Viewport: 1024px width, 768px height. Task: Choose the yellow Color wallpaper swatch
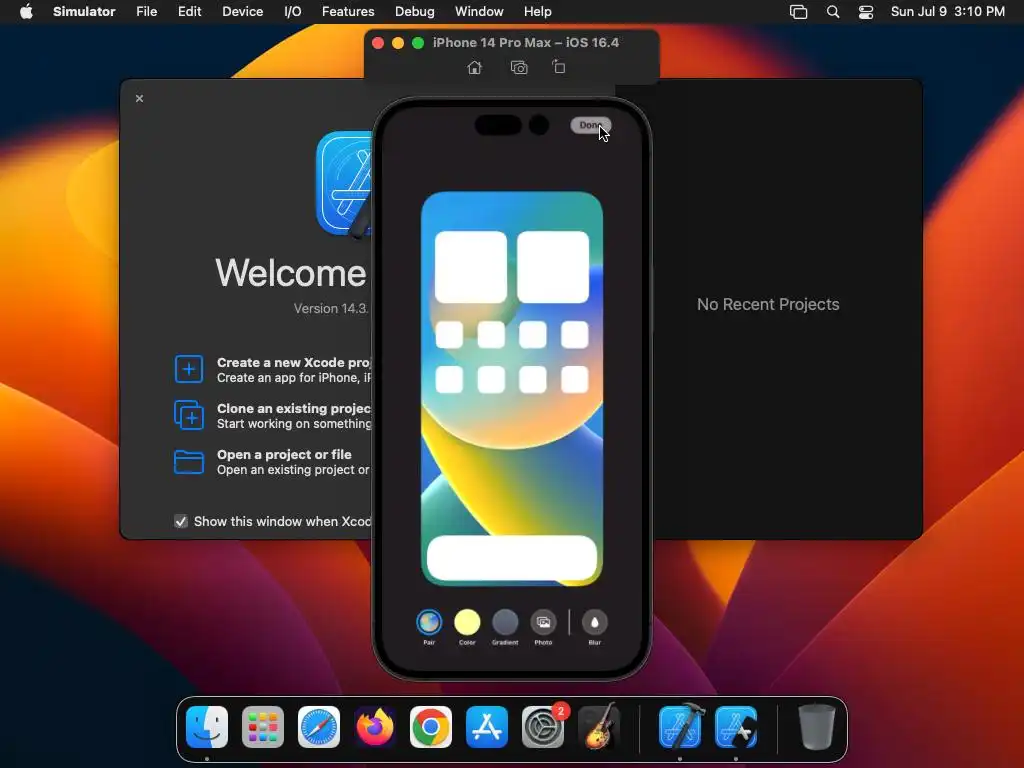467,622
